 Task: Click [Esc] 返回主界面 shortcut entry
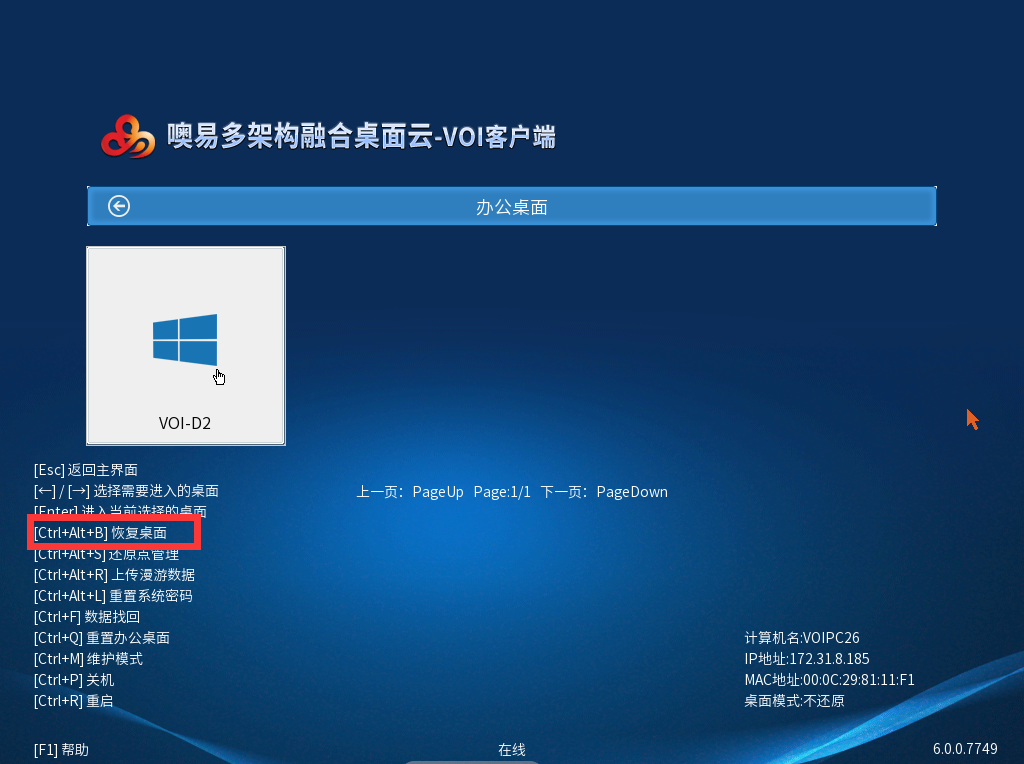coord(85,470)
